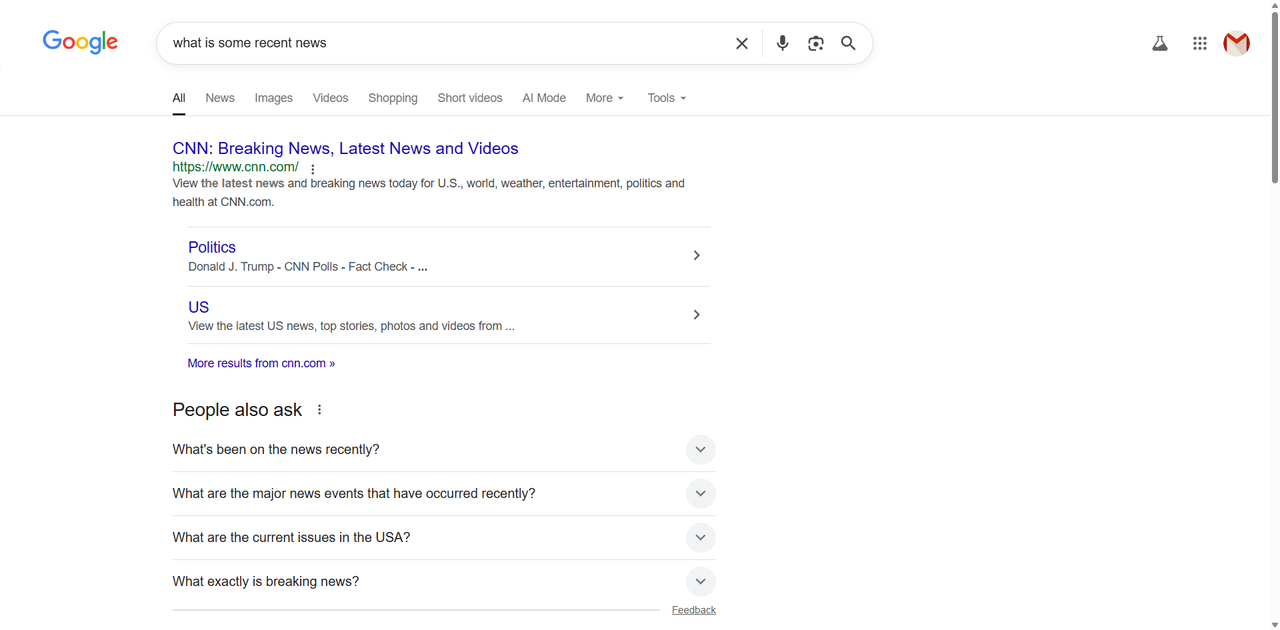Switch to the Videos tab
This screenshot has width=1280, height=630.
pos(331,98)
